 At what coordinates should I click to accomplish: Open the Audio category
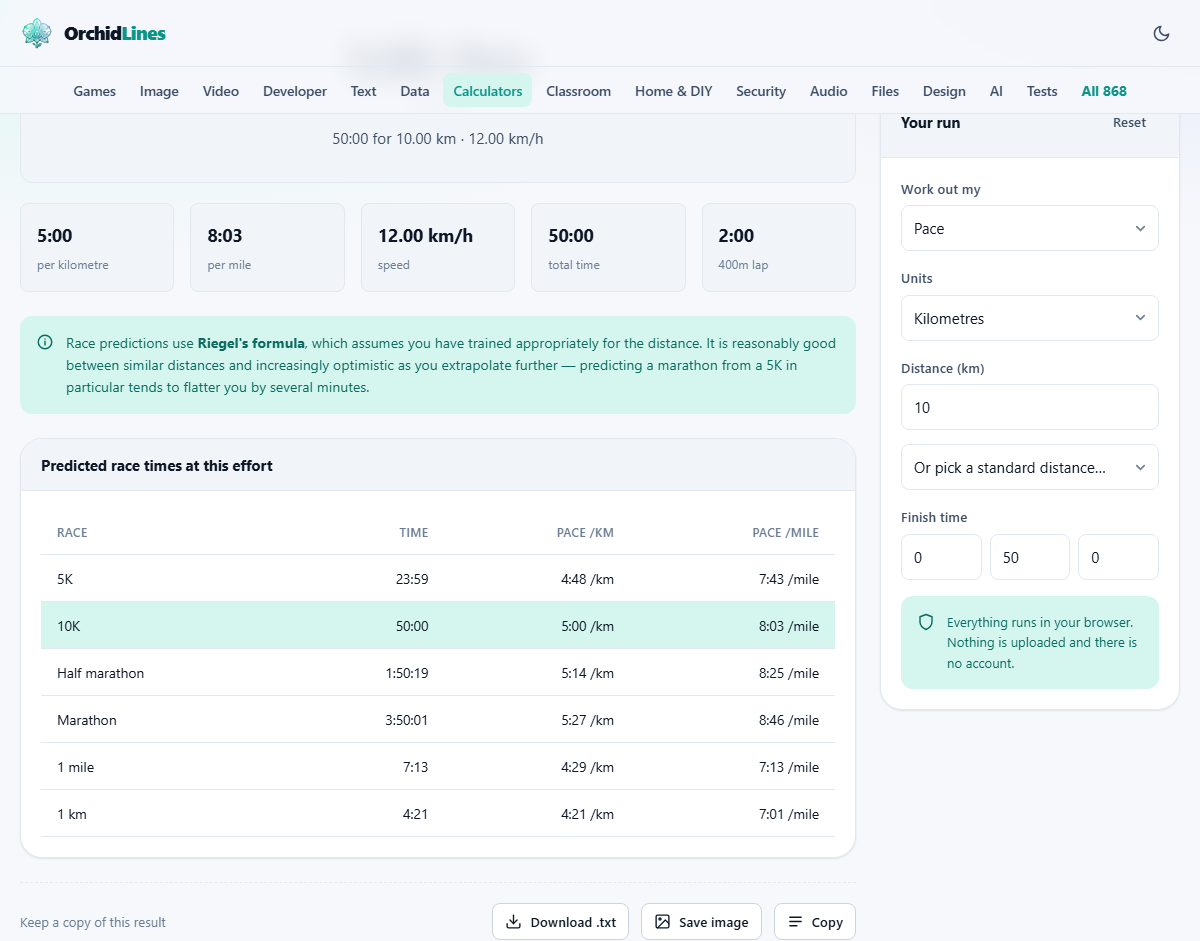(829, 91)
